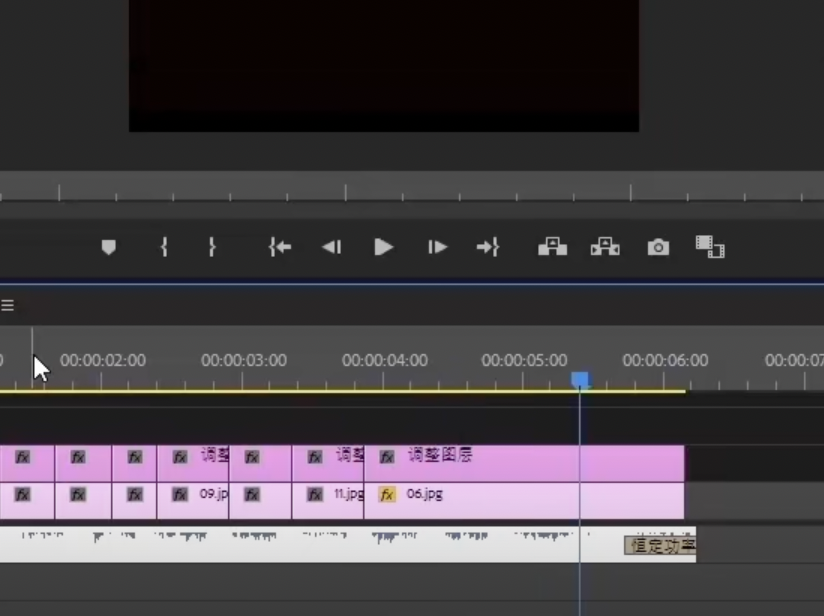Step back one frame
The height and width of the screenshot is (616, 824).
click(x=332, y=247)
